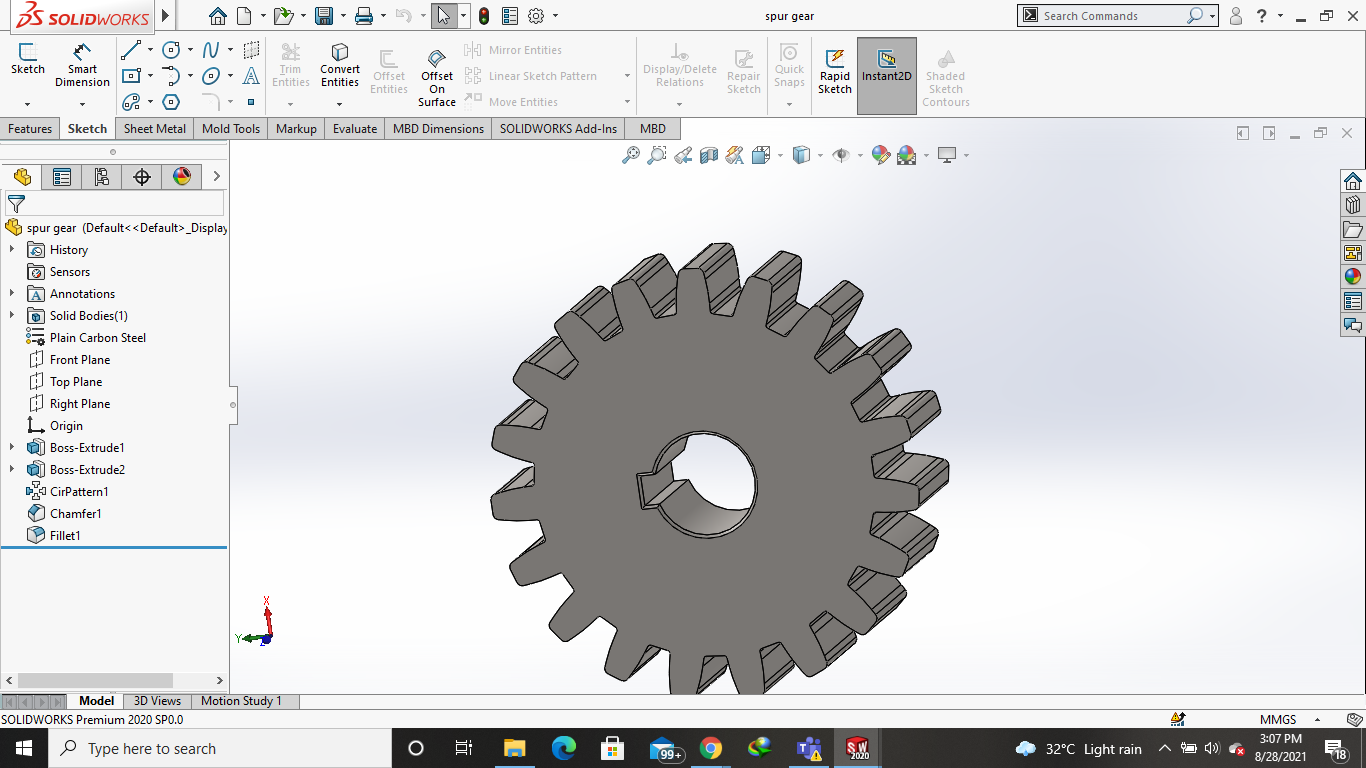
Task: Expand the History folder in tree
Action: click(x=12, y=250)
